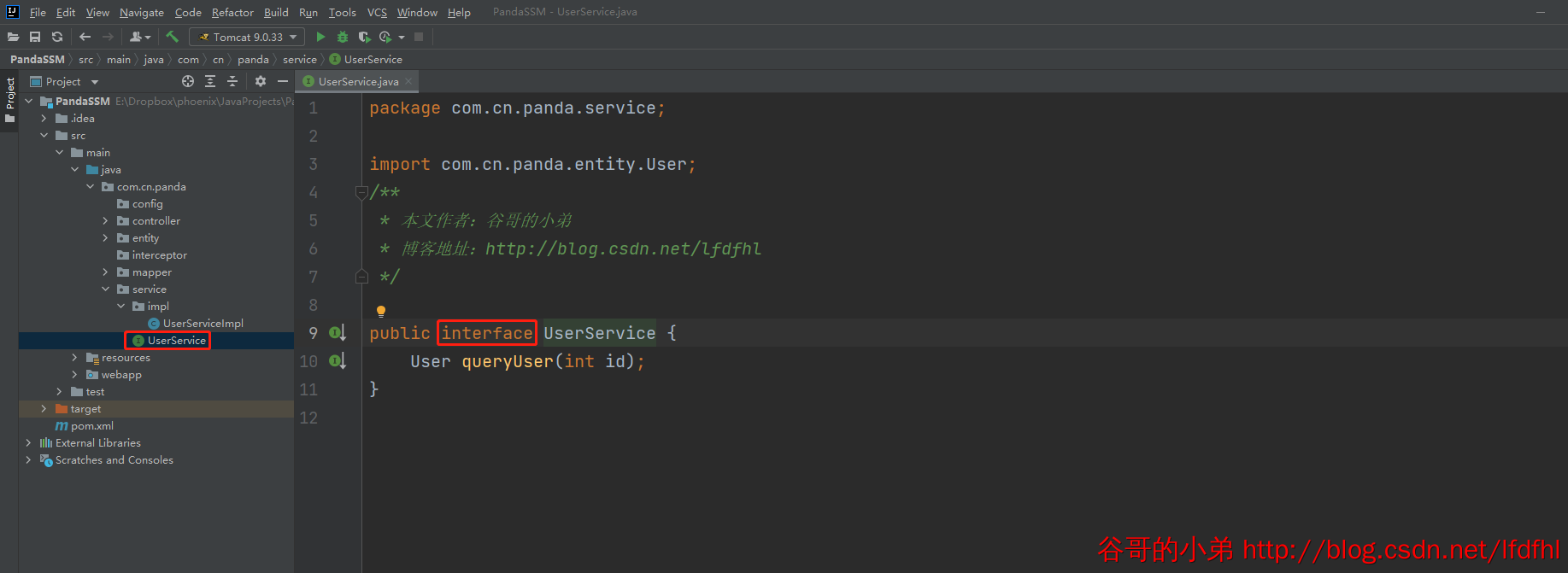Navigate forward with the right arrow
Screen dimensions: 1568x573
108,37
